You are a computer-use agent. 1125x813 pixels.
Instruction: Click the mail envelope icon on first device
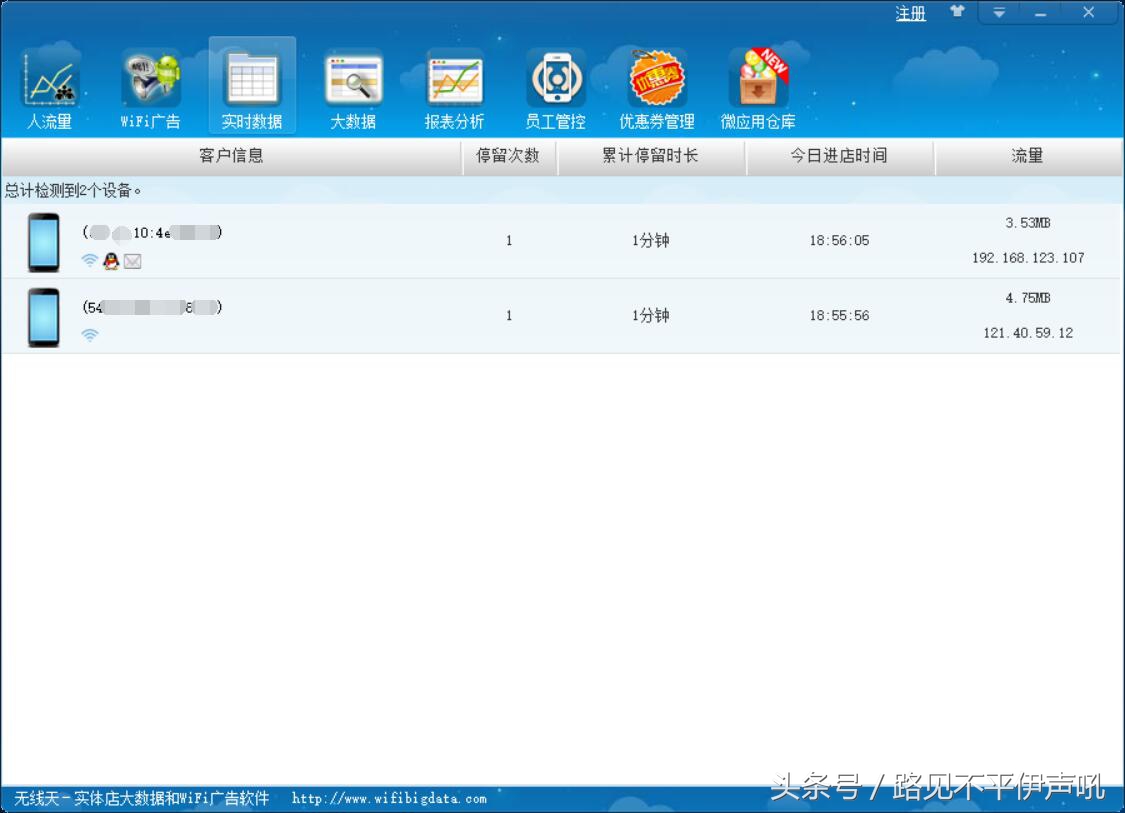(x=132, y=261)
